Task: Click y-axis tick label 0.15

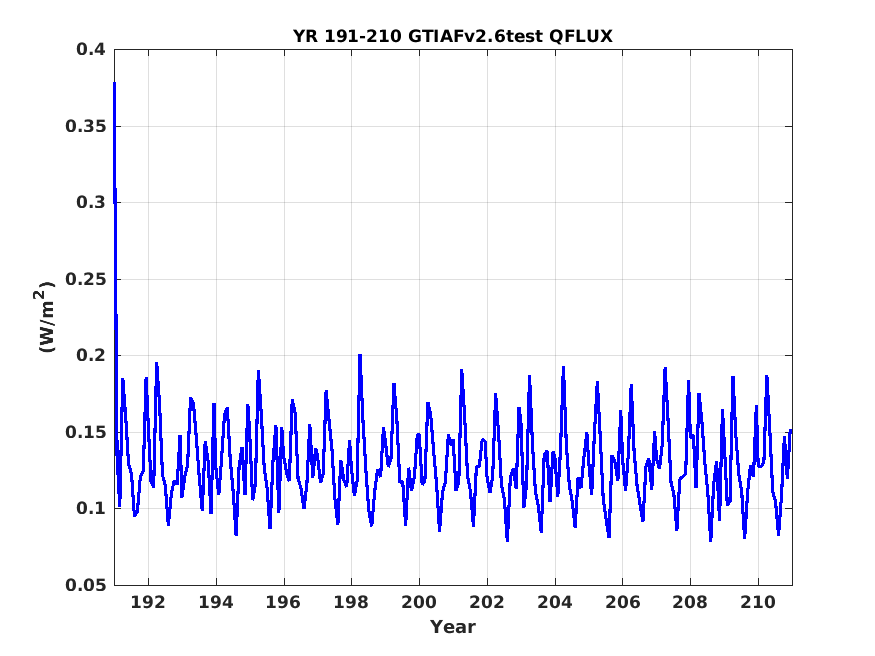Action: [x=85, y=432]
